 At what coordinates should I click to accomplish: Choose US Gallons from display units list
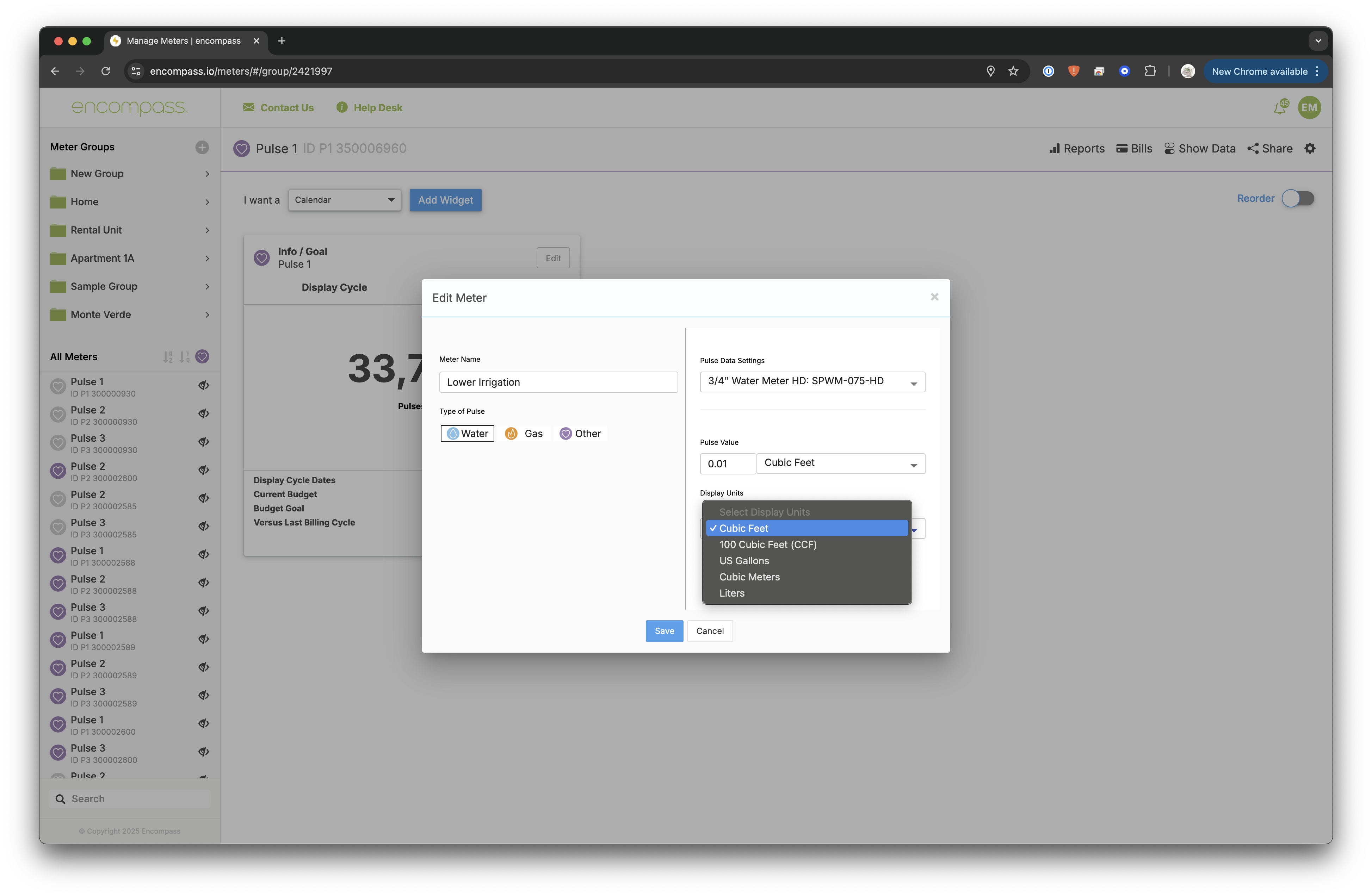pyautogui.click(x=744, y=561)
